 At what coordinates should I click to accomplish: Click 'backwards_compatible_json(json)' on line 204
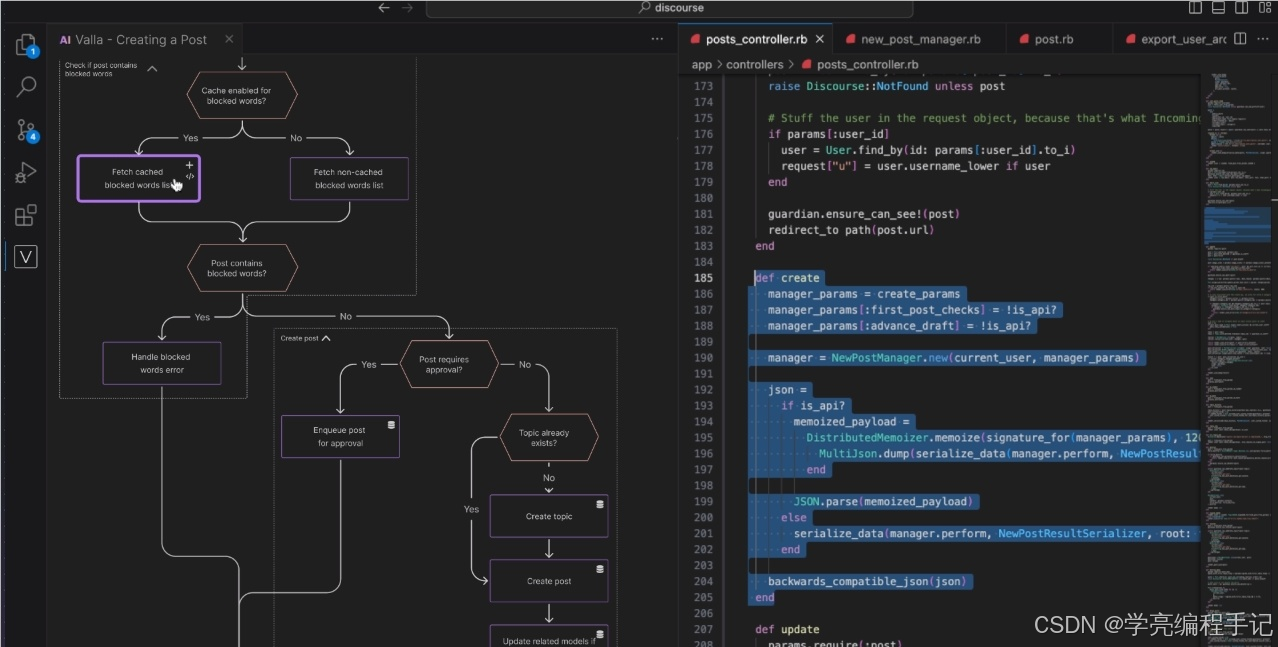[868, 581]
